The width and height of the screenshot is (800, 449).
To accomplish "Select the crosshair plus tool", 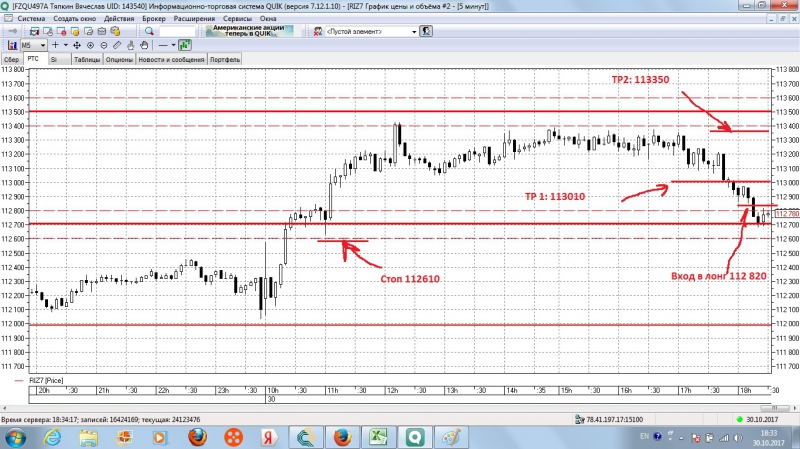I will click(55, 45).
